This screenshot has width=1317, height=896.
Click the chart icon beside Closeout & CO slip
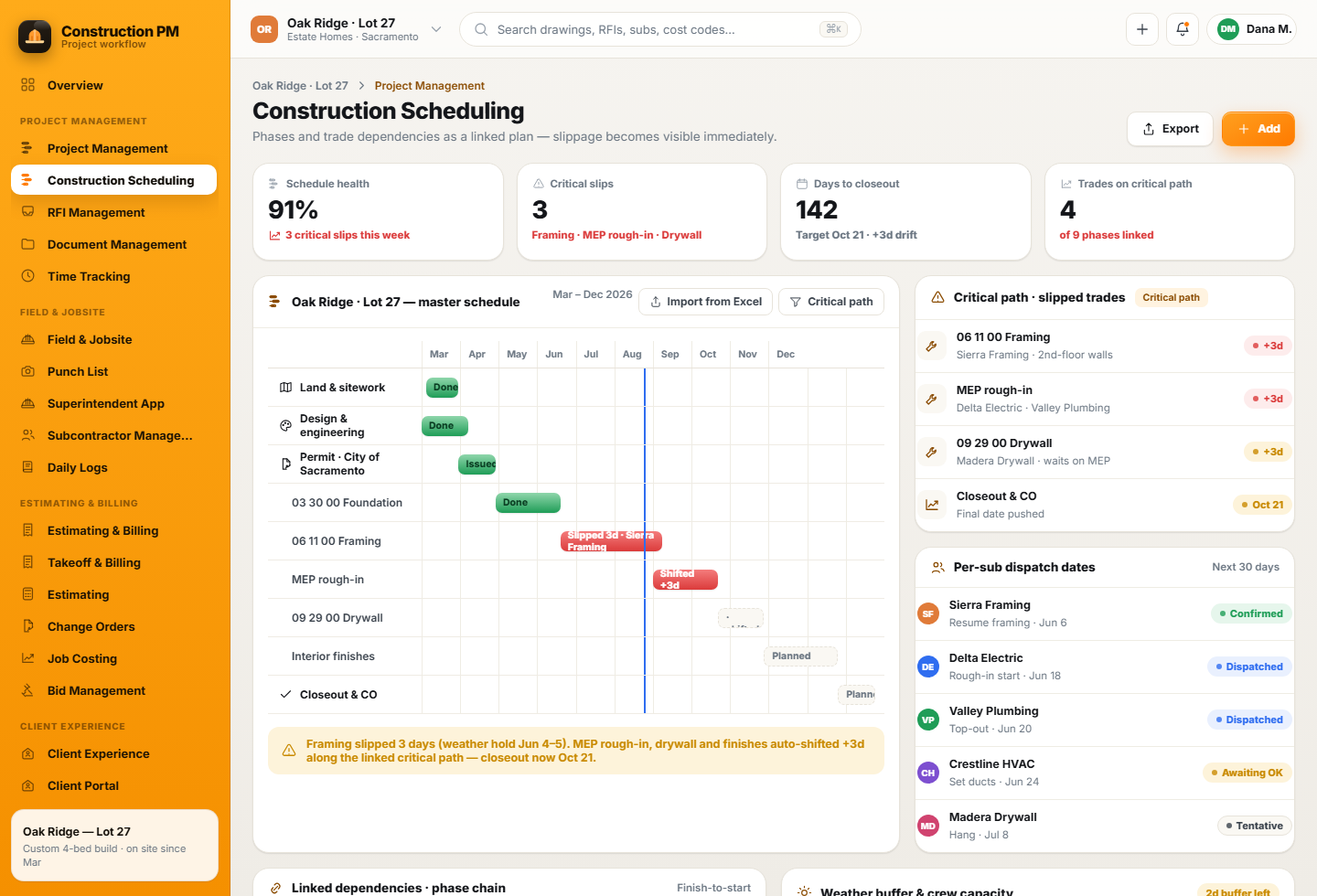931,505
